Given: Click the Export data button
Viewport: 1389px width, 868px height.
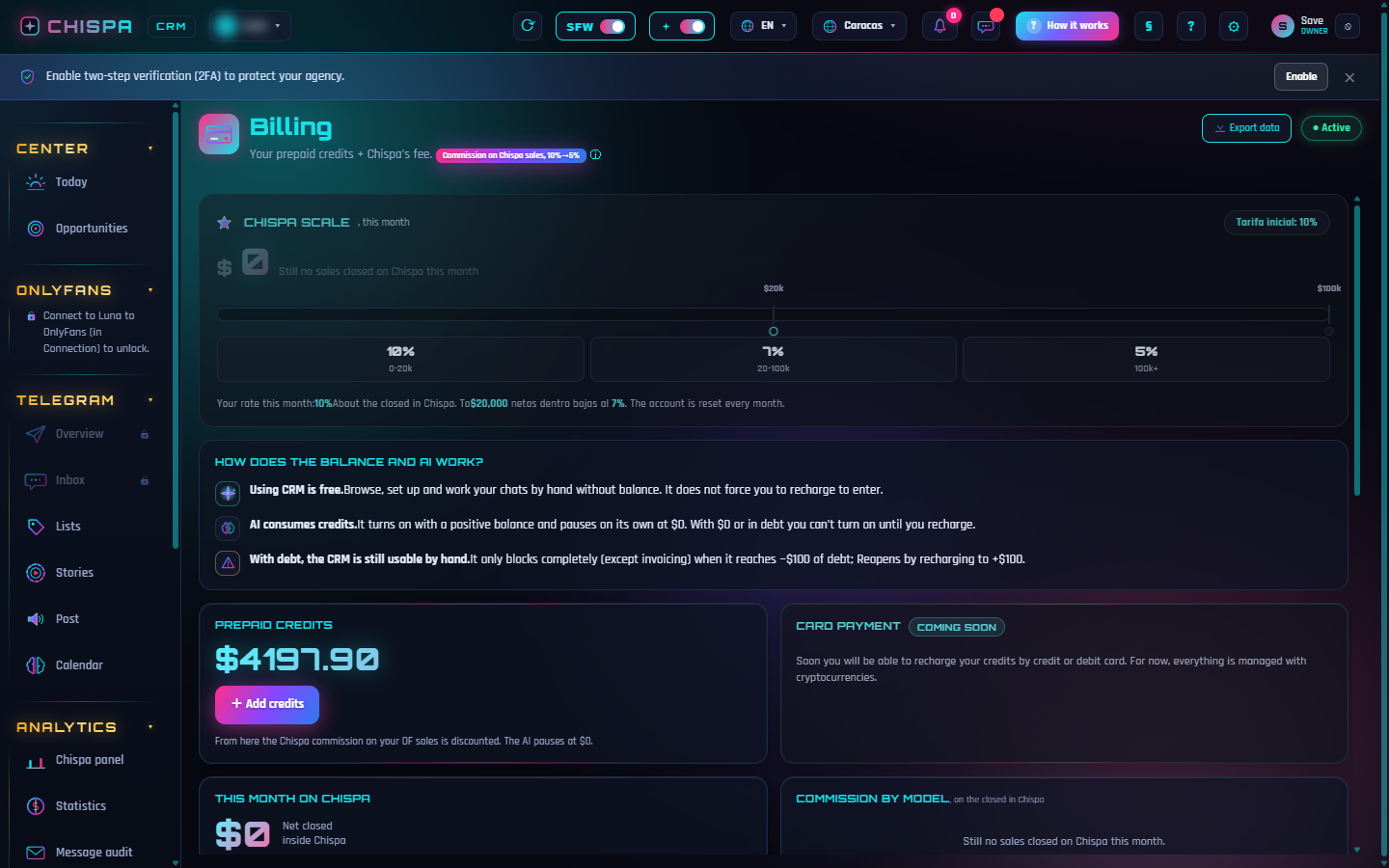Looking at the screenshot, I should click(x=1246, y=128).
